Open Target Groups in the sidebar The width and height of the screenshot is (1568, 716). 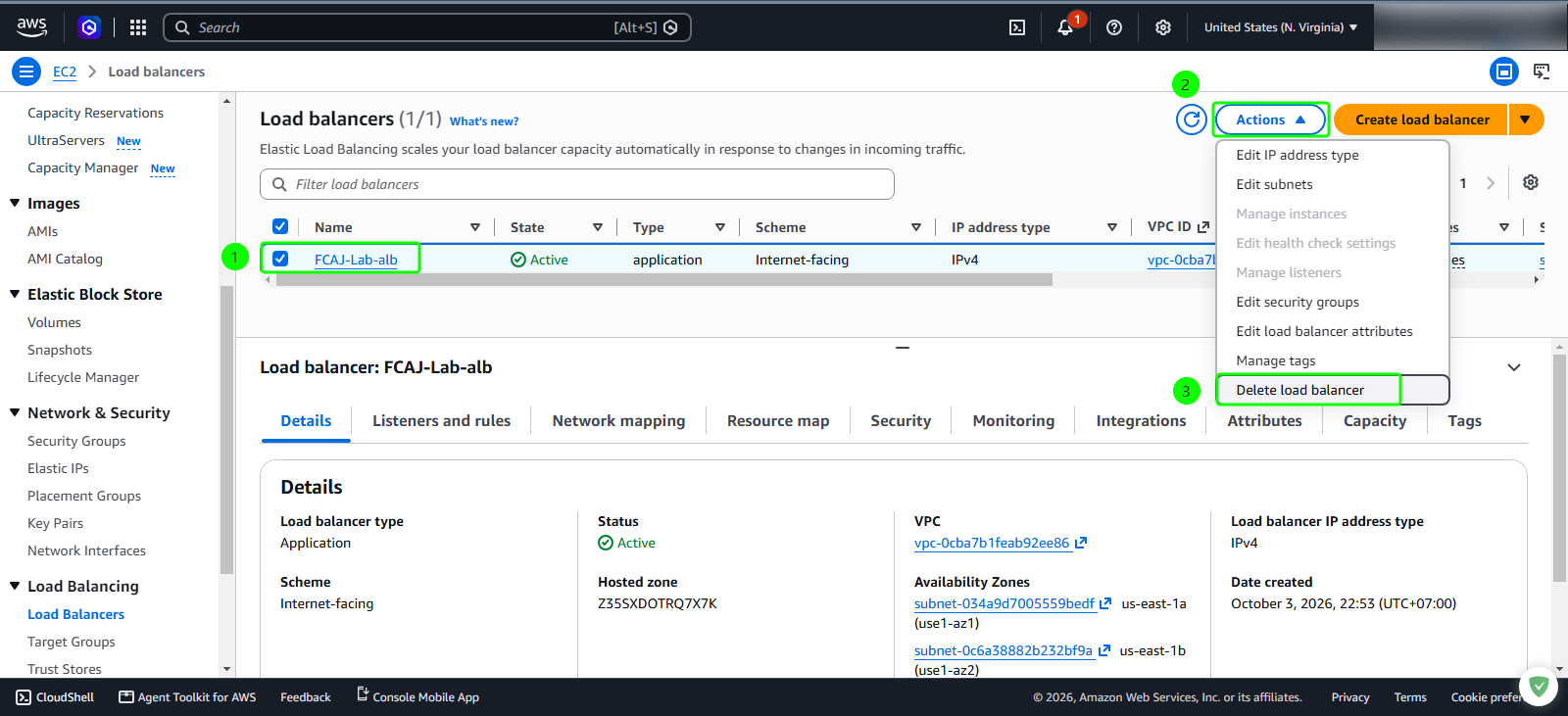coord(72,642)
